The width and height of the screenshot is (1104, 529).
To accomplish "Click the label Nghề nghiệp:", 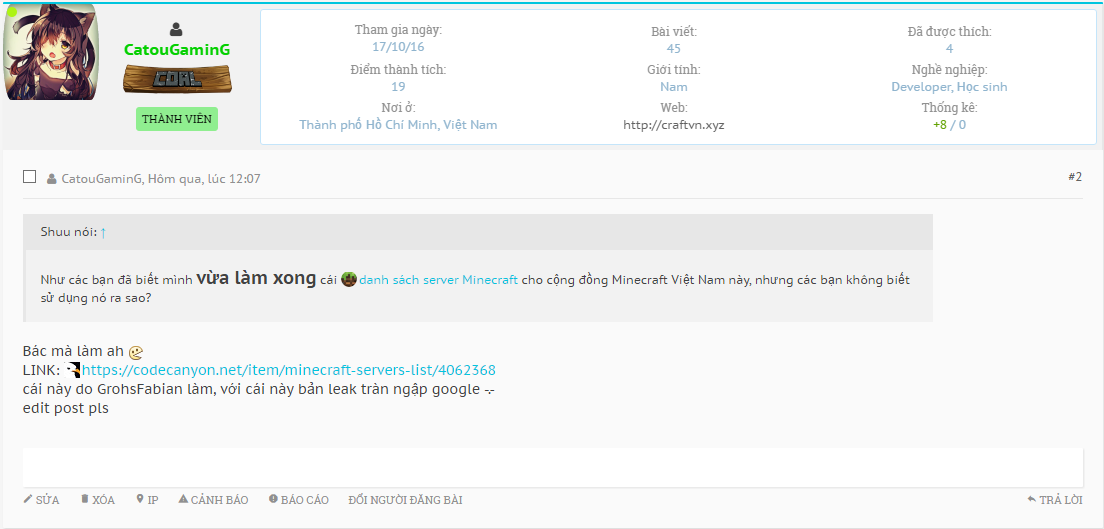I will tap(949, 69).
